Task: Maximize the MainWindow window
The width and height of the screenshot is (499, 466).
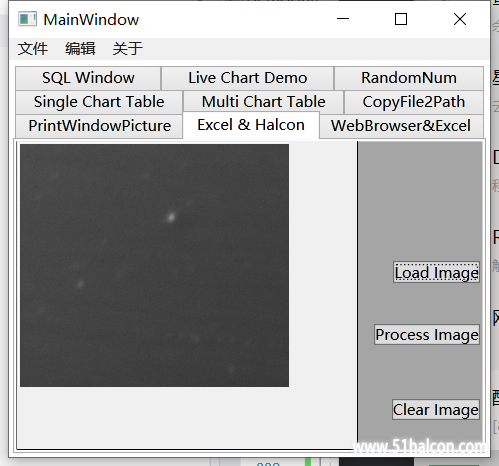Action: (x=401, y=19)
